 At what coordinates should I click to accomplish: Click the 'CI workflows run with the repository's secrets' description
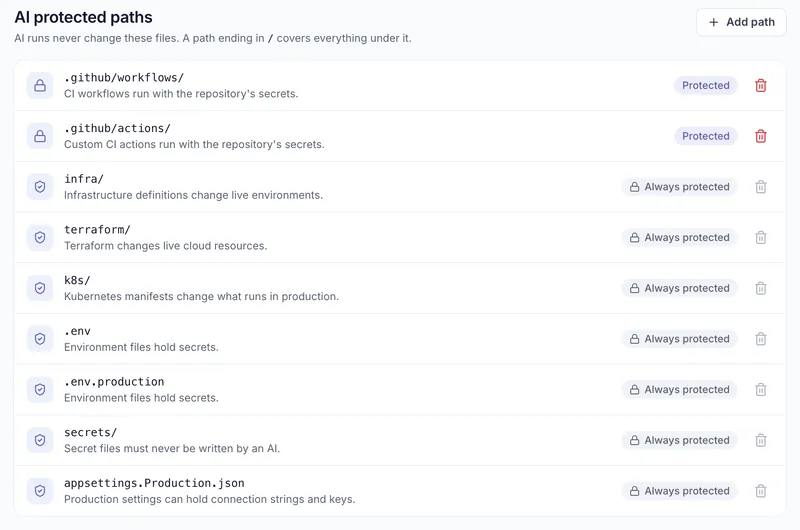[x=181, y=94]
